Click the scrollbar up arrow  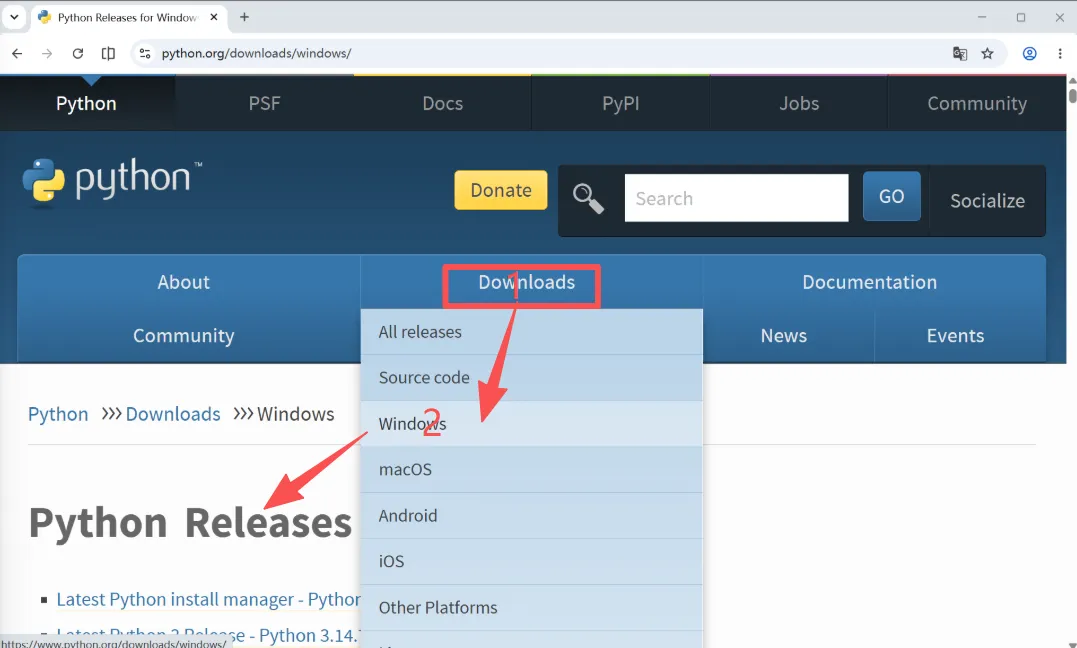[x=1072, y=80]
